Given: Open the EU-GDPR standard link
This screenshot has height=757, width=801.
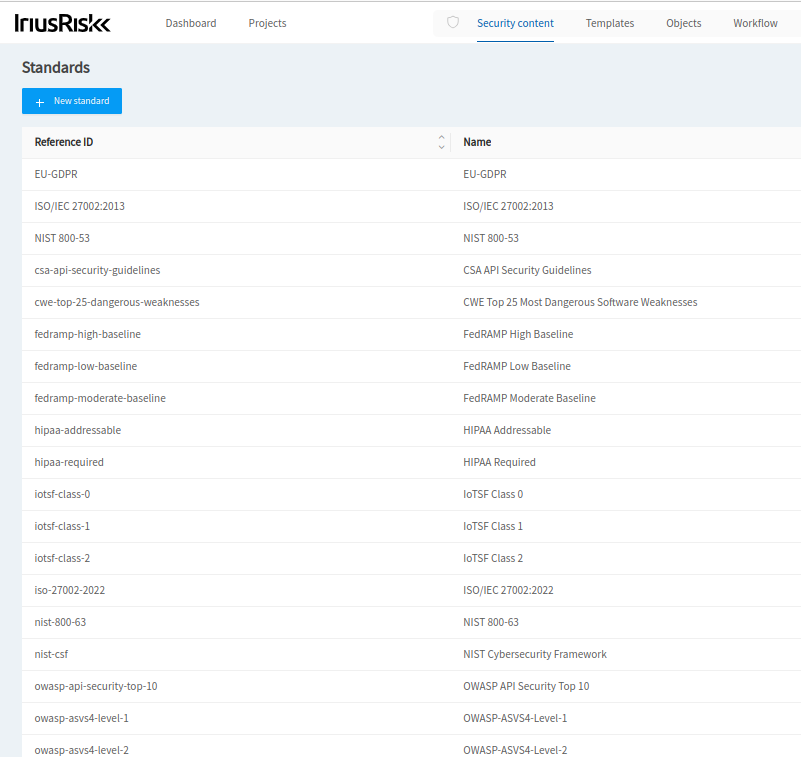Looking at the screenshot, I should tap(56, 174).
